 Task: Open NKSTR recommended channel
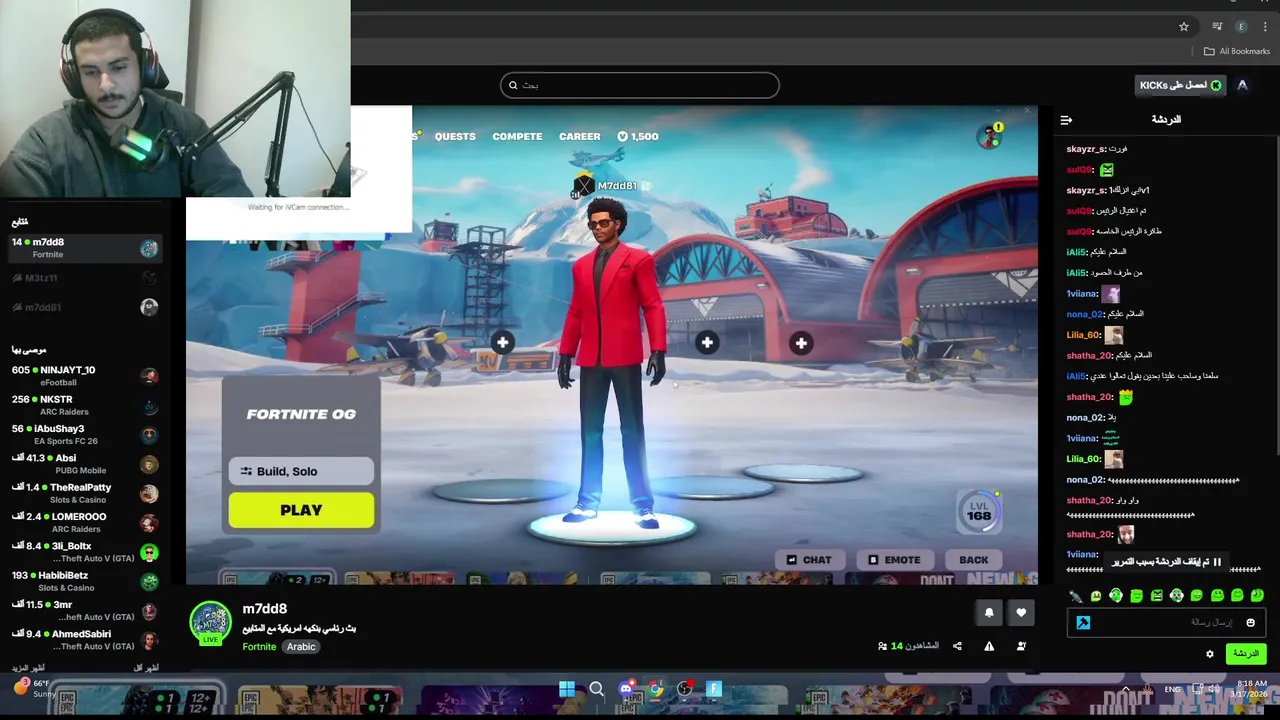tap(85, 405)
